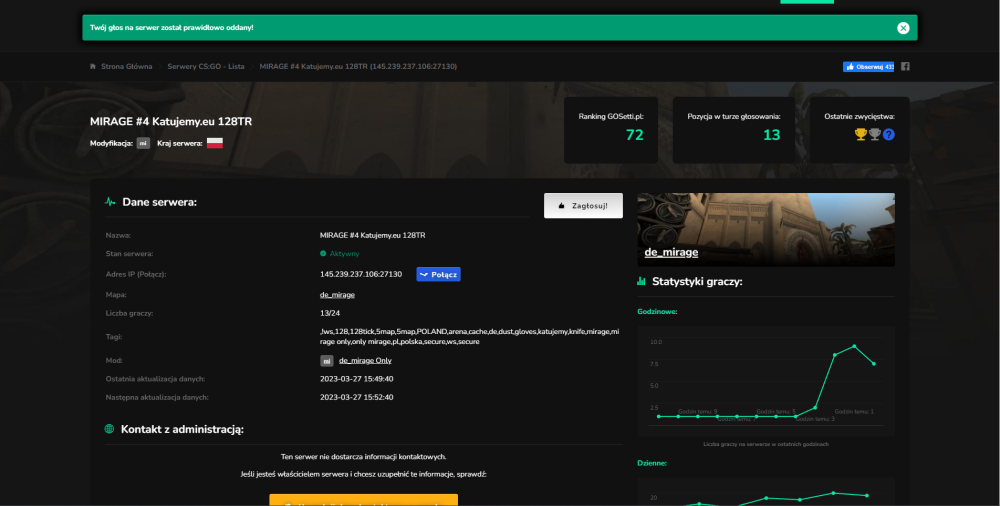Open the de_mirage map link in Mapa row
The height and width of the screenshot is (506, 1000).
337,295
